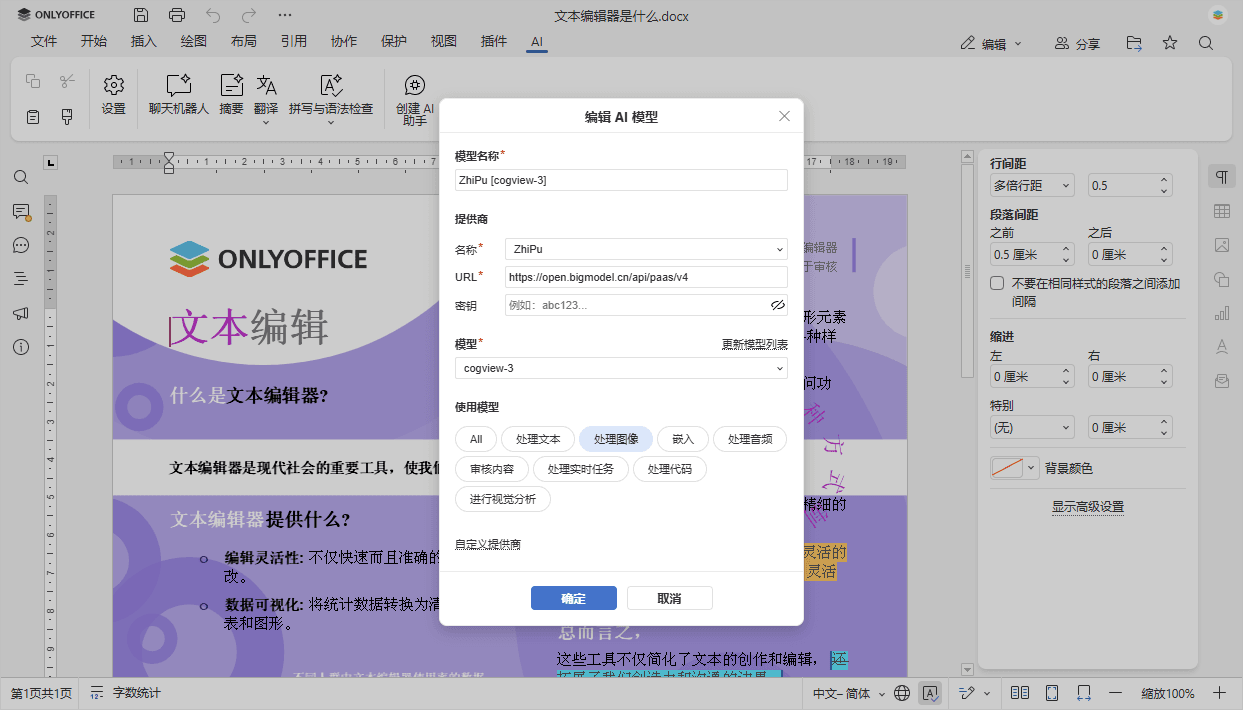Click the 模型名称 input field
Image resolution: width=1243 pixels, height=710 pixels.
(621, 180)
